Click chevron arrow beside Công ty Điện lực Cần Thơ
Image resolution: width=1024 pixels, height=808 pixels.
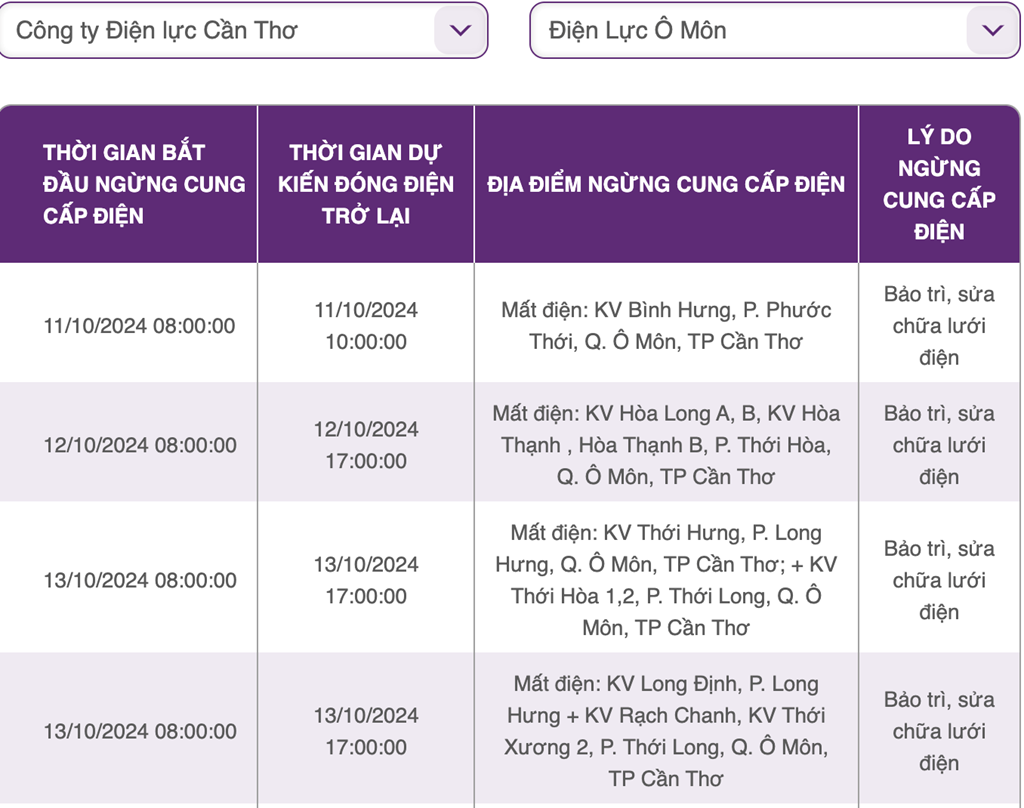point(460,30)
